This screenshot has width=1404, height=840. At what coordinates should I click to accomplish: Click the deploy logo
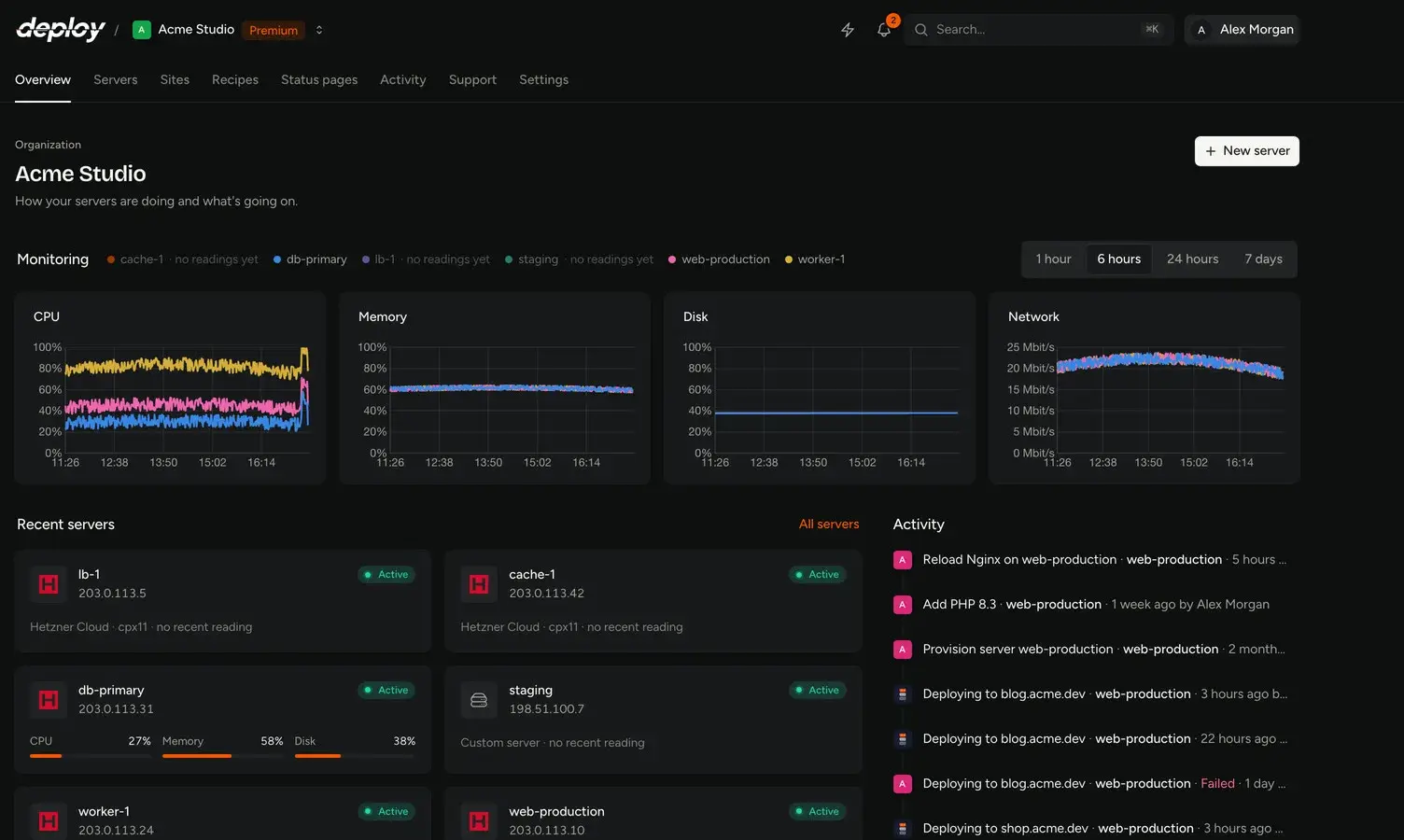click(x=61, y=29)
